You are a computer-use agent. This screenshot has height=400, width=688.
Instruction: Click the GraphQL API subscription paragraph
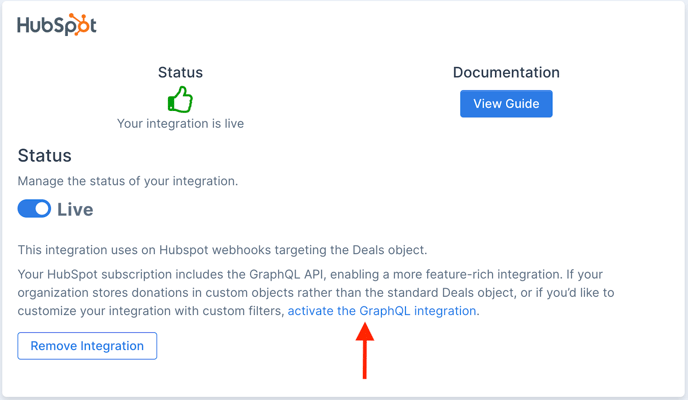point(316,293)
